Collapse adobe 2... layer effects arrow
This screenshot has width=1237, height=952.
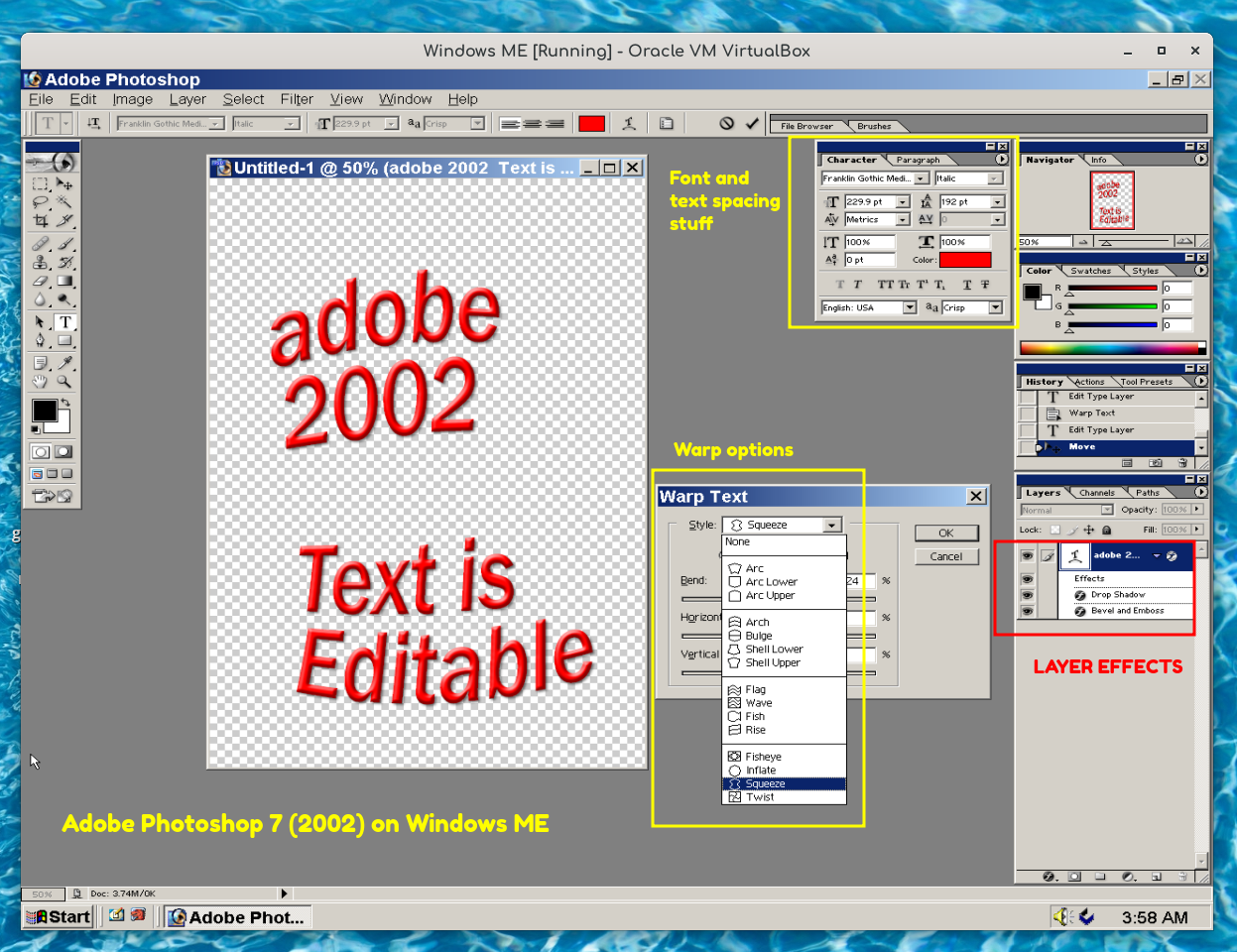(1157, 555)
